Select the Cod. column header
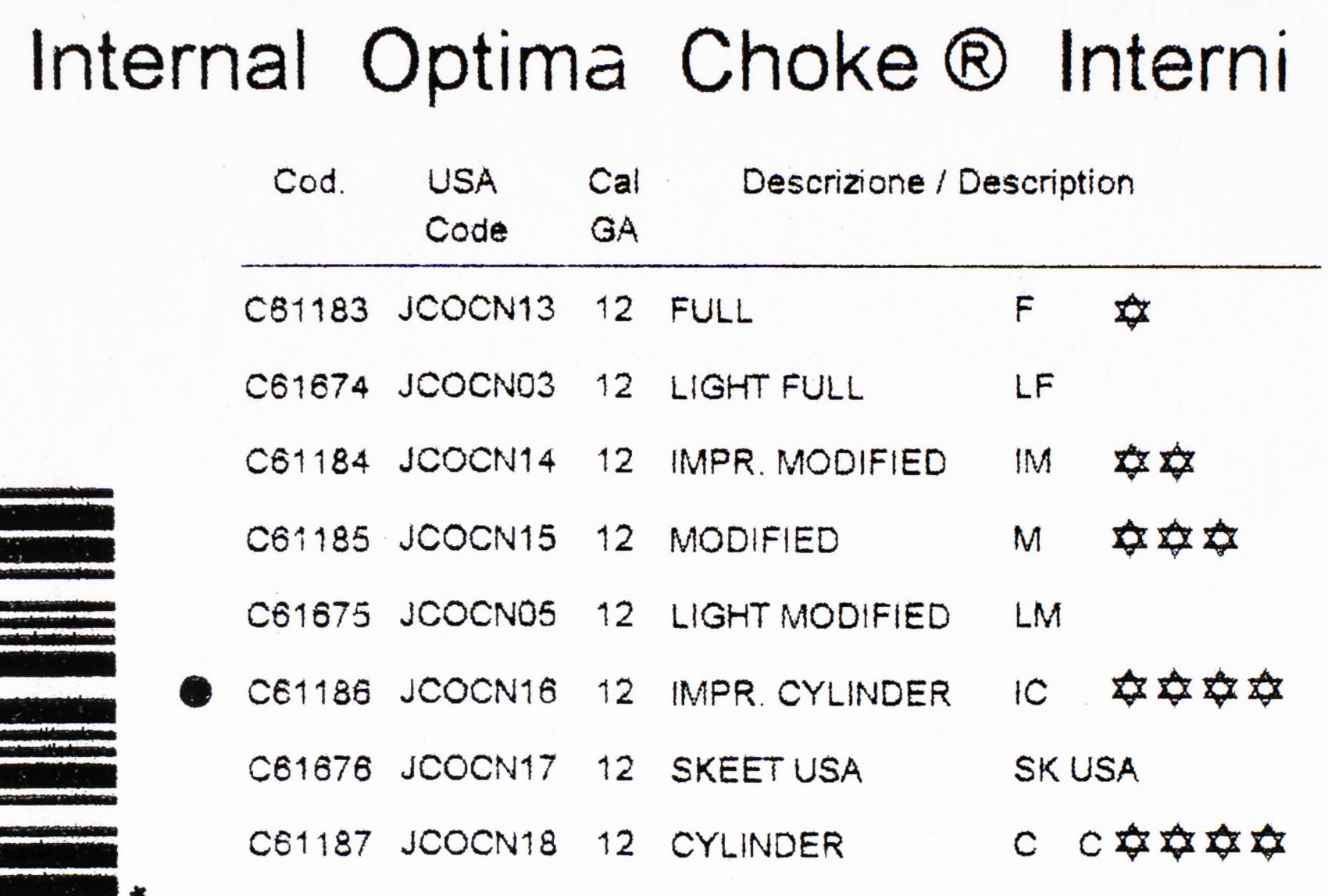 (309, 182)
